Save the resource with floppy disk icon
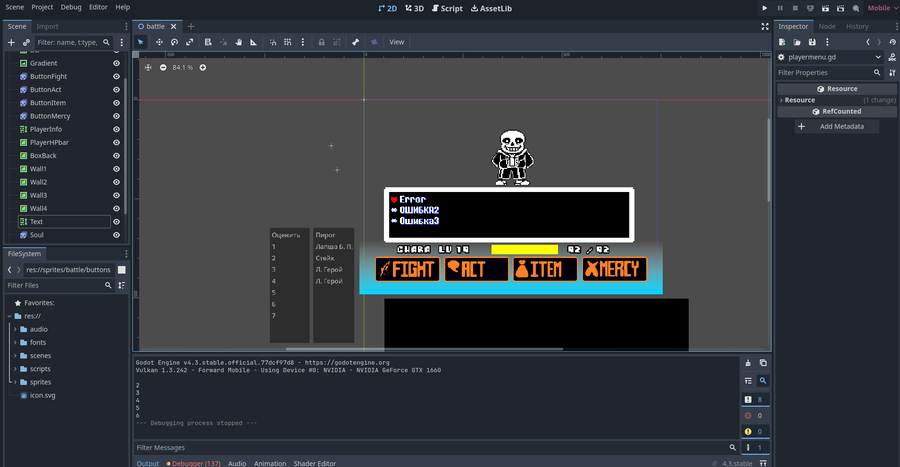The height and width of the screenshot is (467, 900). pos(812,42)
